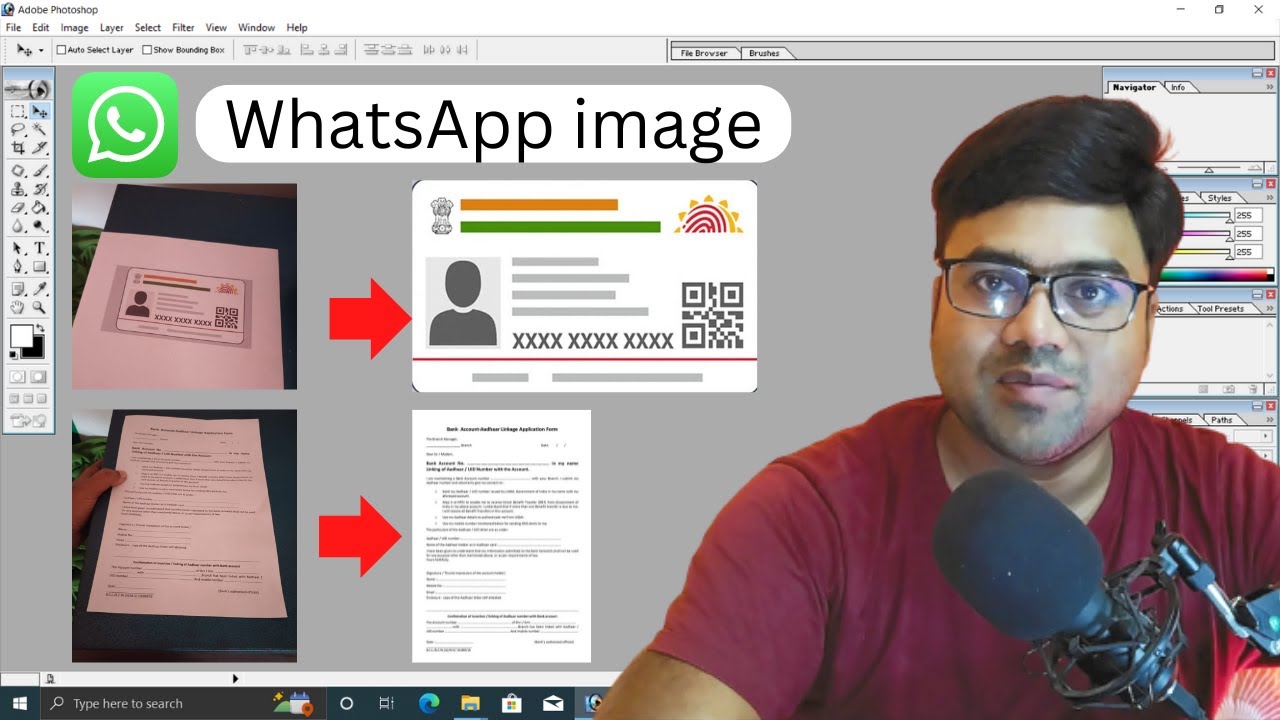Click the Windows search box
1280x720 pixels.
point(183,703)
